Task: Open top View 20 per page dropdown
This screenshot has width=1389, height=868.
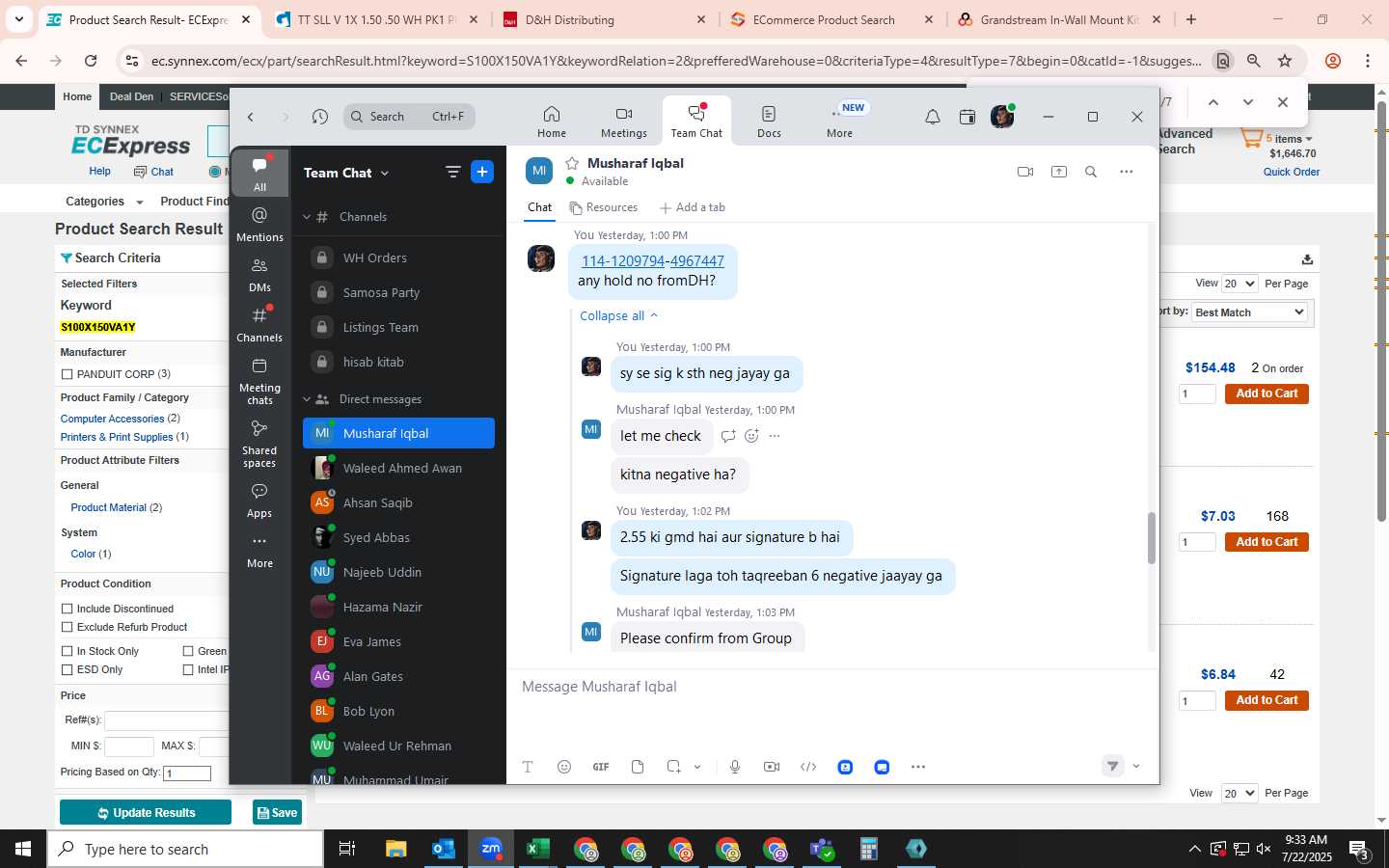Action: [1239, 284]
